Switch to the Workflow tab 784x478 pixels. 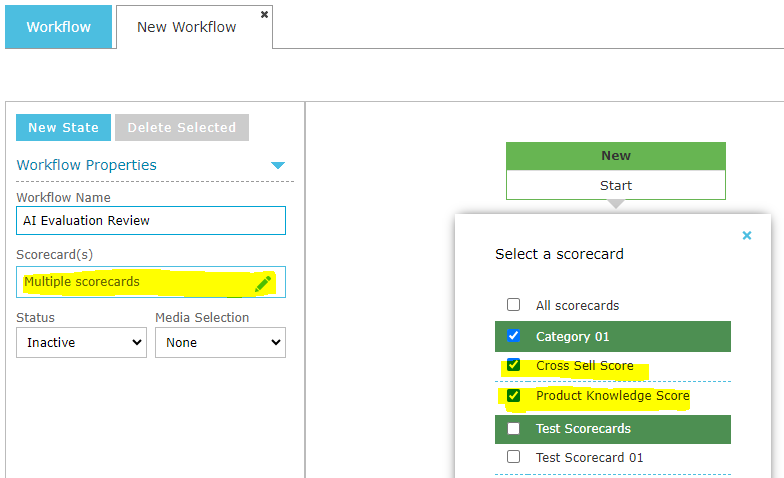point(58,27)
